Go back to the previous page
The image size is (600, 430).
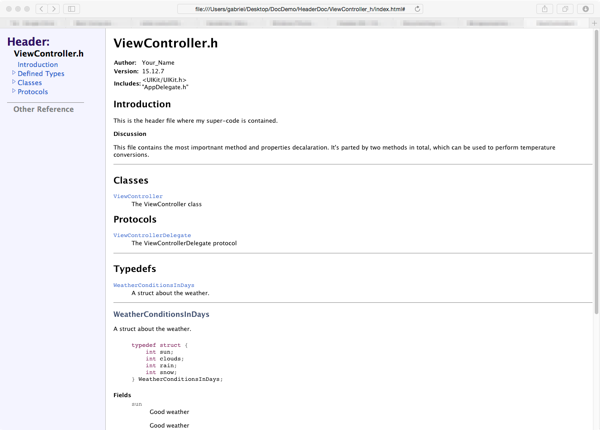(41, 9)
